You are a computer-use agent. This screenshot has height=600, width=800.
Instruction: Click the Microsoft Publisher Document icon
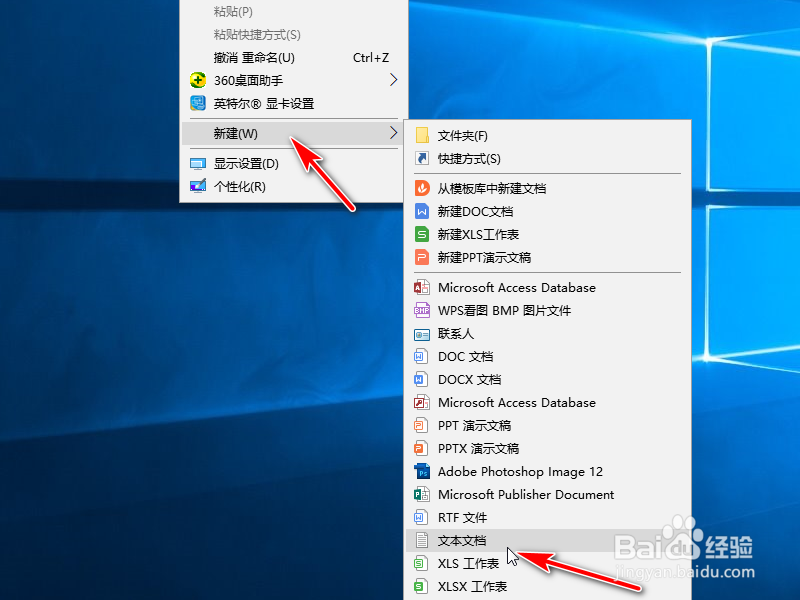click(x=421, y=494)
